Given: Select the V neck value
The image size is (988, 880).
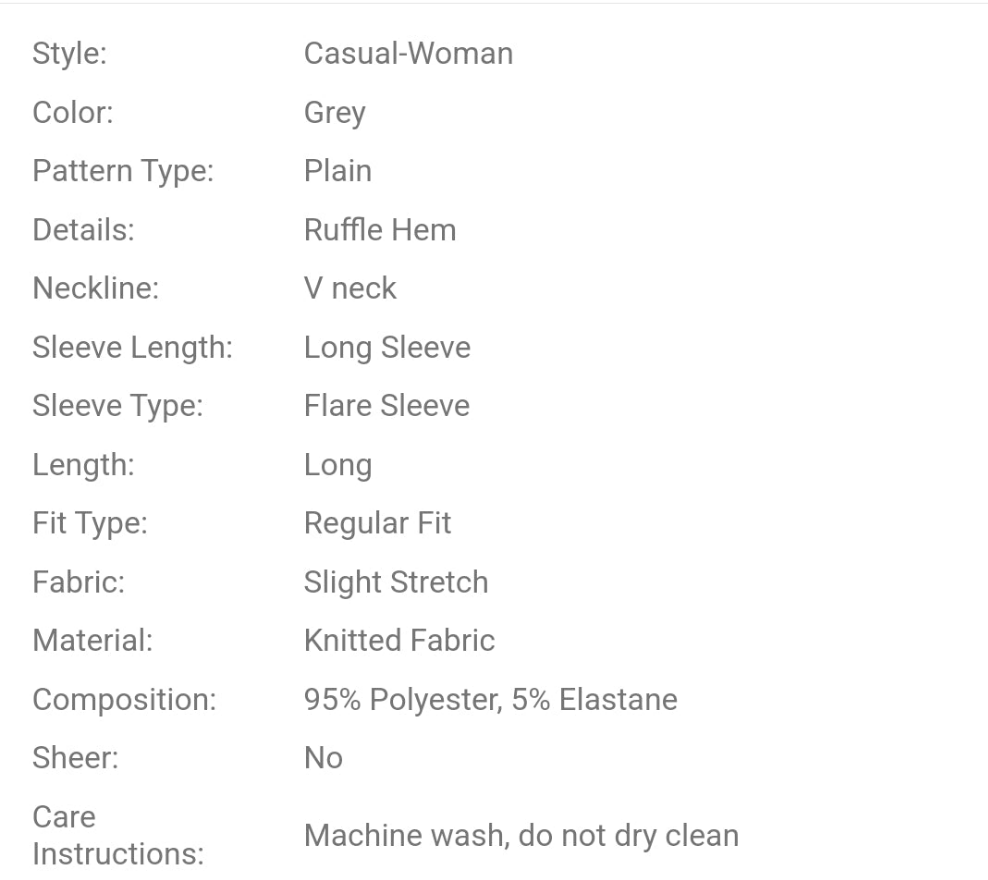Looking at the screenshot, I should coord(350,288).
